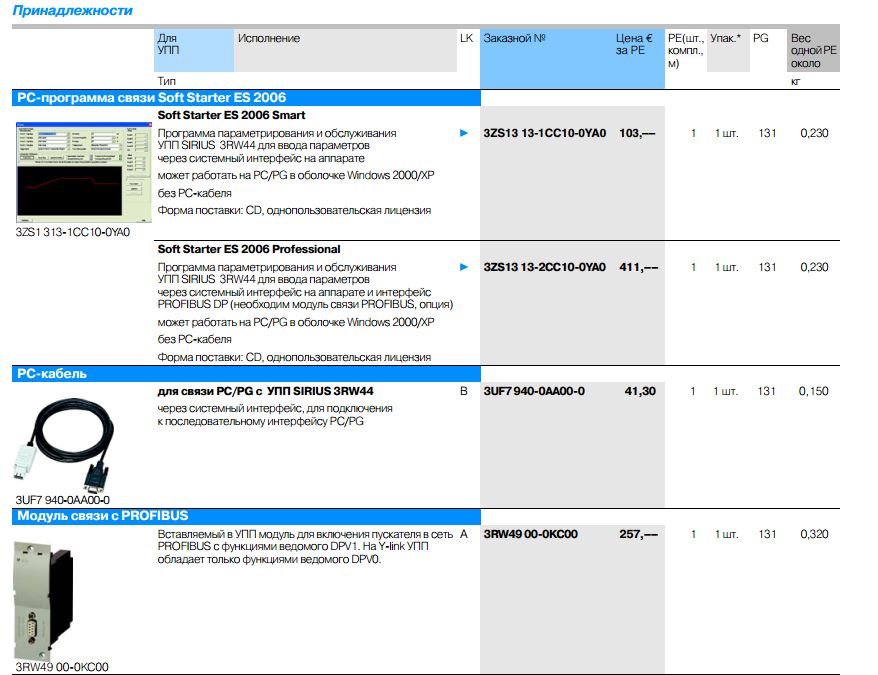878x675 pixels.
Task: Click the blue arrow beside 3ZS13 13-1CC10-0YA0
Action: click(464, 133)
